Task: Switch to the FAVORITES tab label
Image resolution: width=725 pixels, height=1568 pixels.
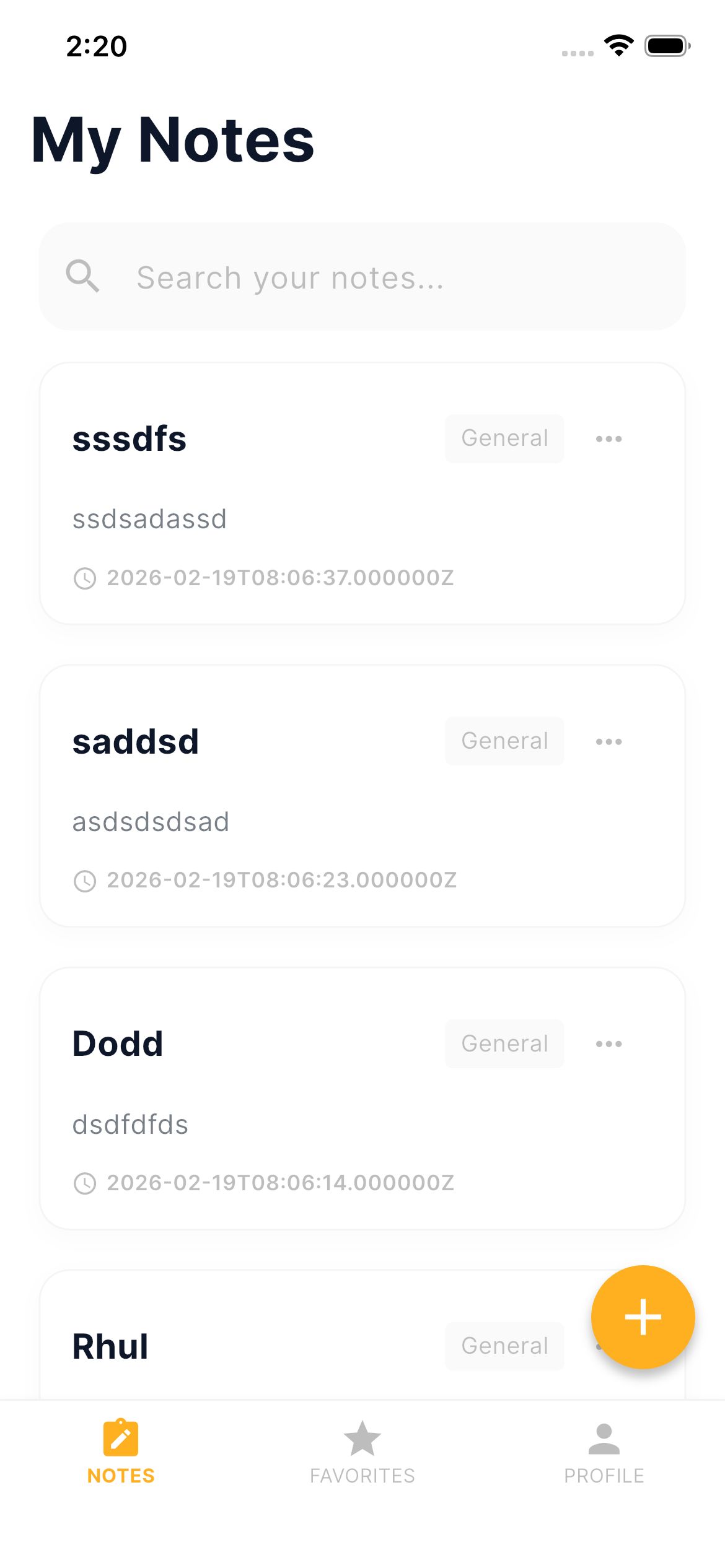Action: pyautogui.click(x=362, y=1476)
